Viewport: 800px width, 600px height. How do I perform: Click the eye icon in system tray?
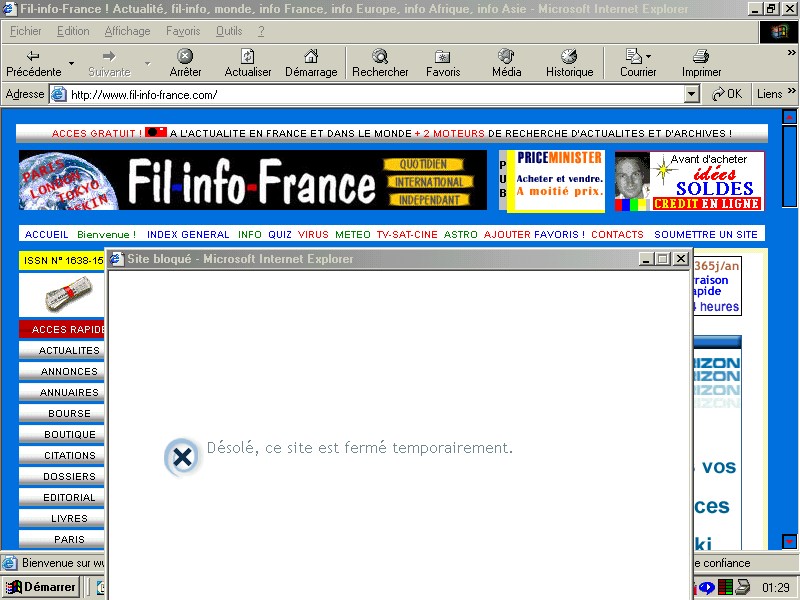point(707,588)
